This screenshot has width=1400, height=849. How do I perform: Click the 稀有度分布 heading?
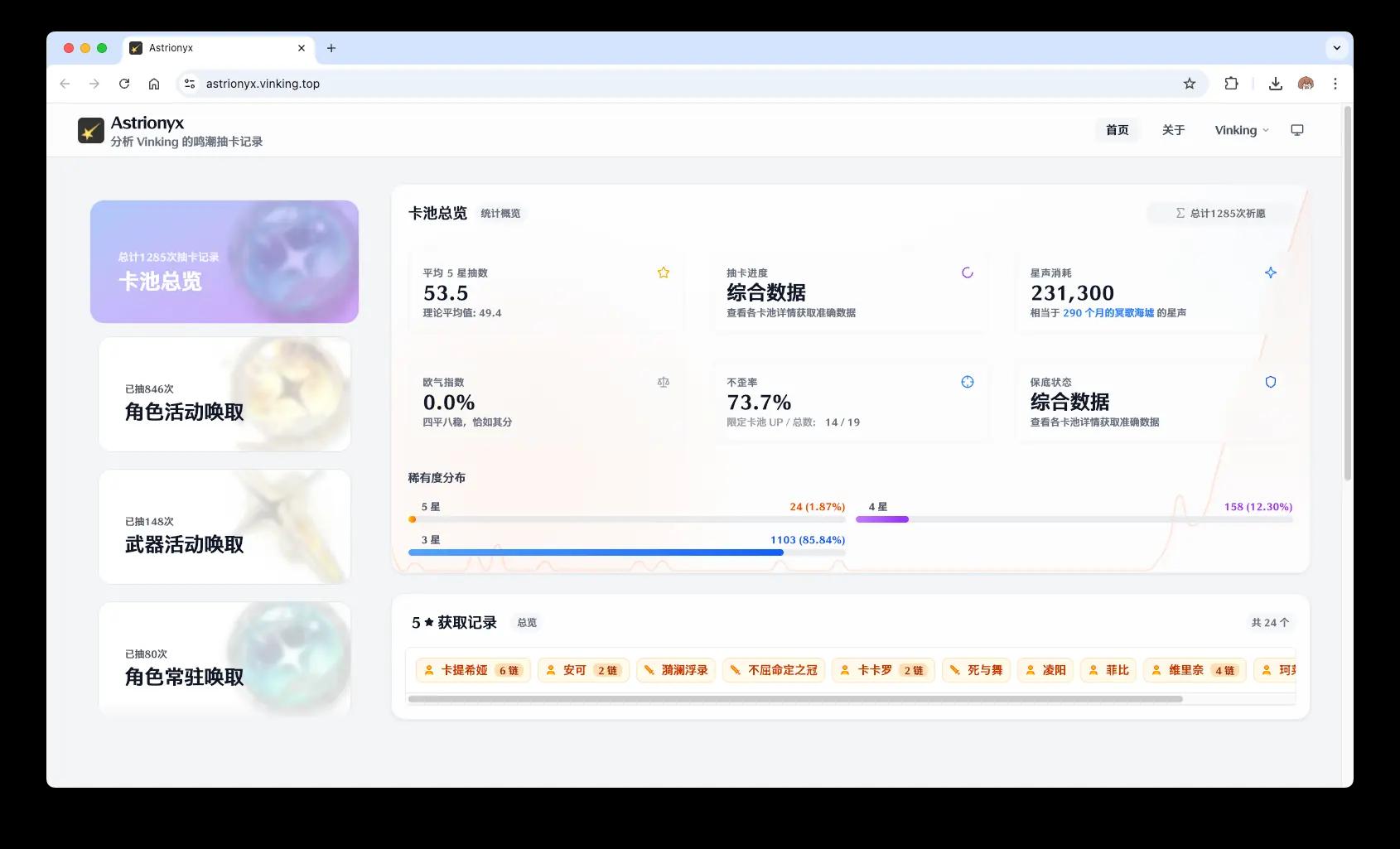pyautogui.click(x=437, y=478)
